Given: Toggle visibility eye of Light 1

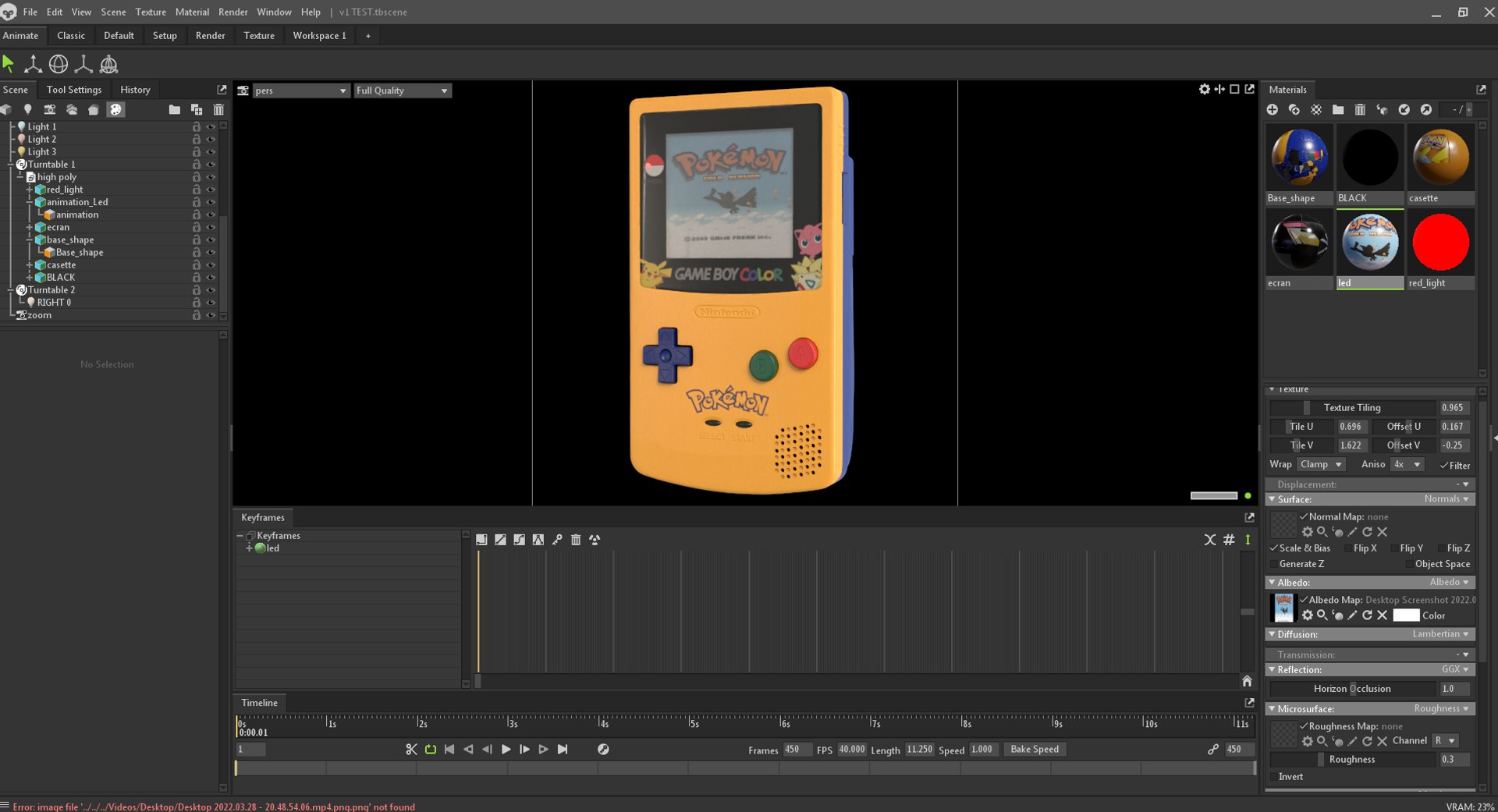Looking at the screenshot, I should [211, 126].
